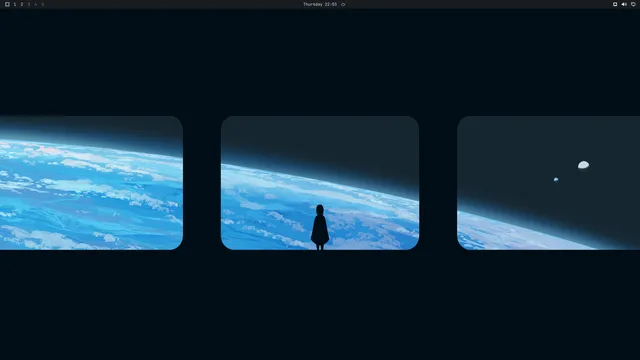Open the launcher icon left of workspace 1
Viewport: 640px width, 360px height.
click(7, 4)
